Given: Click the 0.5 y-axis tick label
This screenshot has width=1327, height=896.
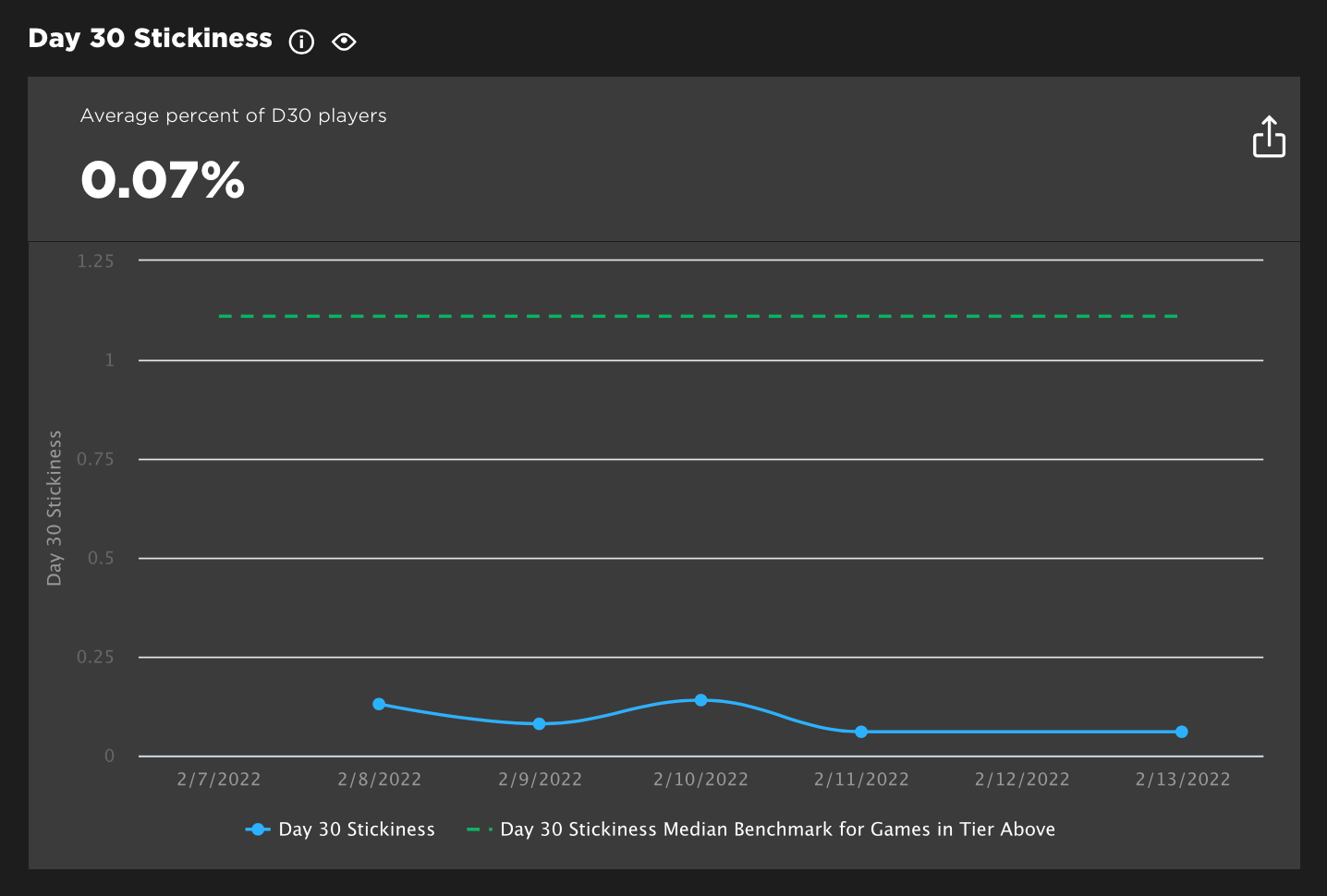Looking at the screenshot, I should (101, 558).
